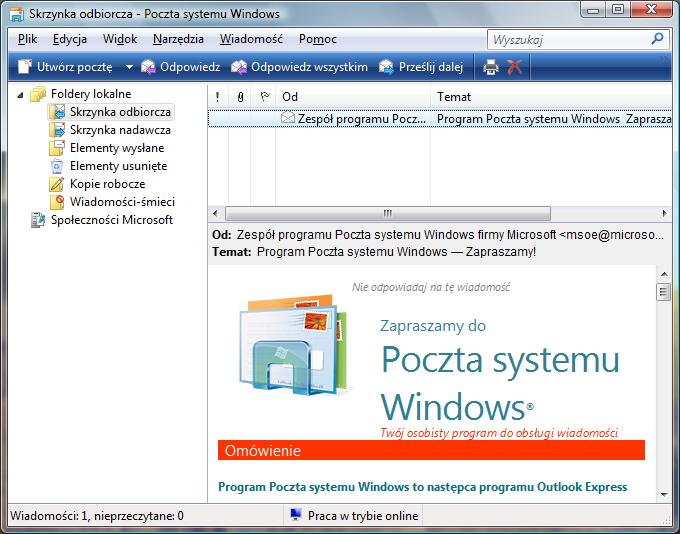Sort by attachment paperclip column
Screen dimensions: 680x534
point(240,97)
